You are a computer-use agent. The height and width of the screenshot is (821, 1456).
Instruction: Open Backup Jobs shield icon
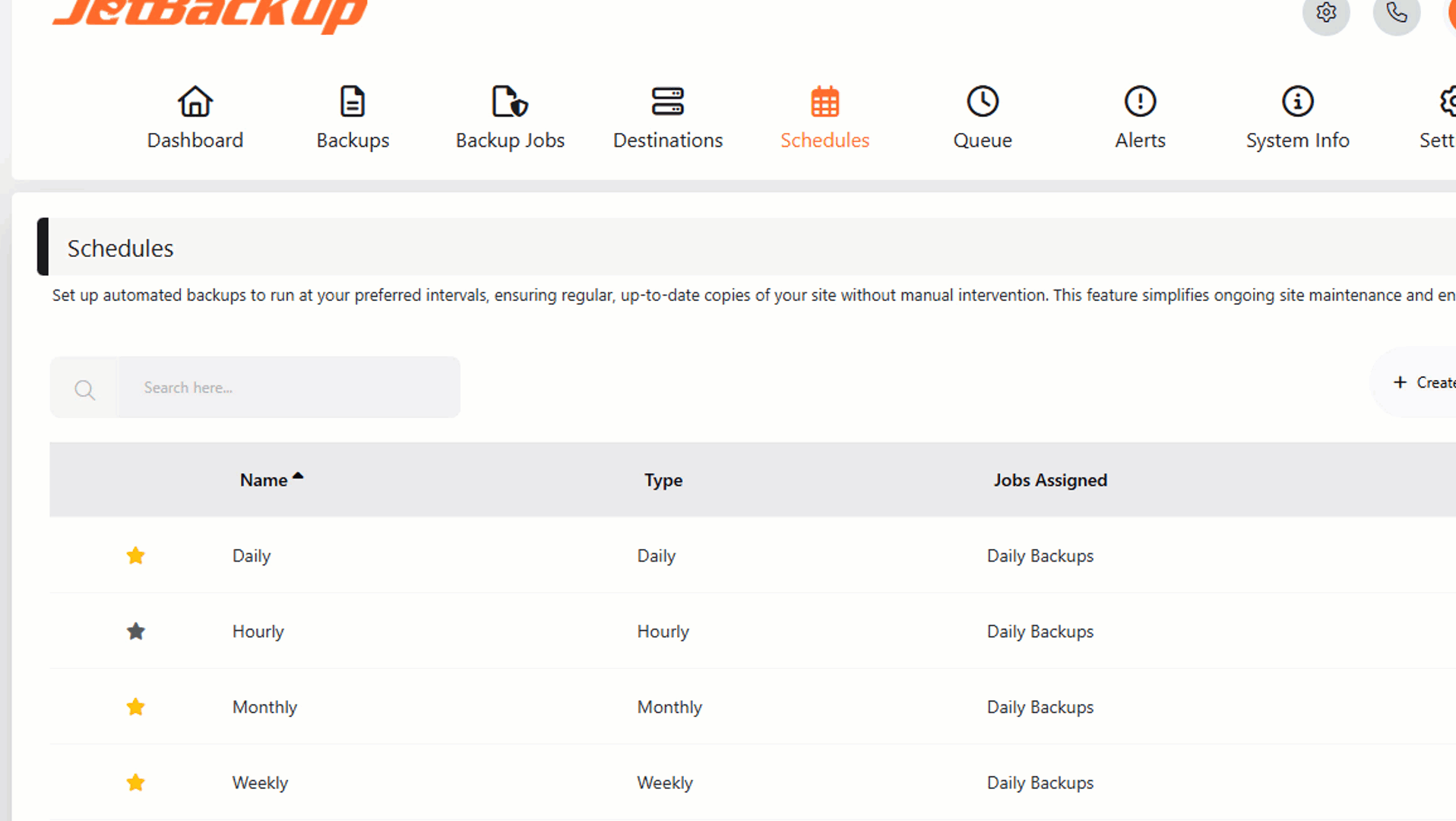(x=510, y=102)
